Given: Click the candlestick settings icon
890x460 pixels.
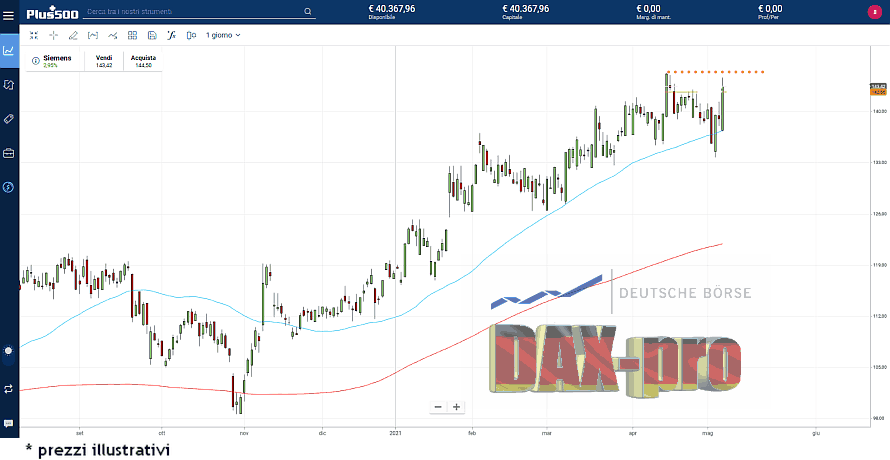Looking at the screenshot, I should coord(191,35).
